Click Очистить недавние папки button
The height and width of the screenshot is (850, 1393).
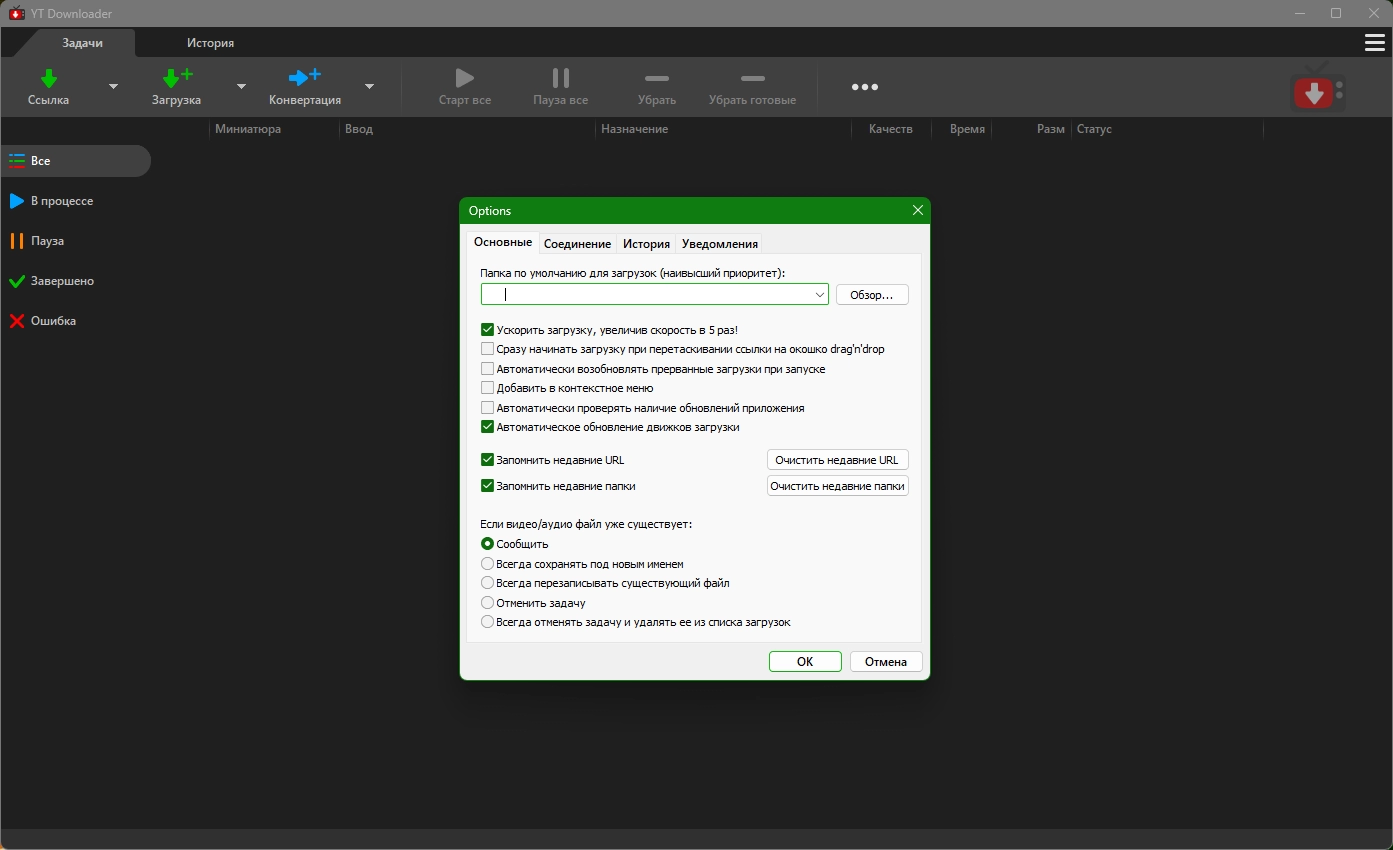pyautogui.click(x=837, y=486)
